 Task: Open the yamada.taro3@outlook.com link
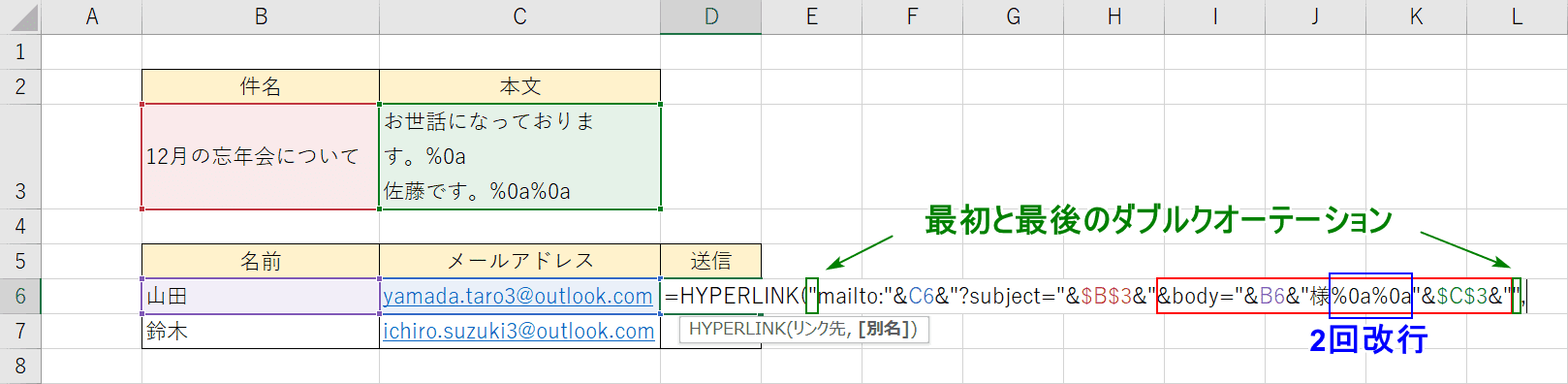click(517, 296)
